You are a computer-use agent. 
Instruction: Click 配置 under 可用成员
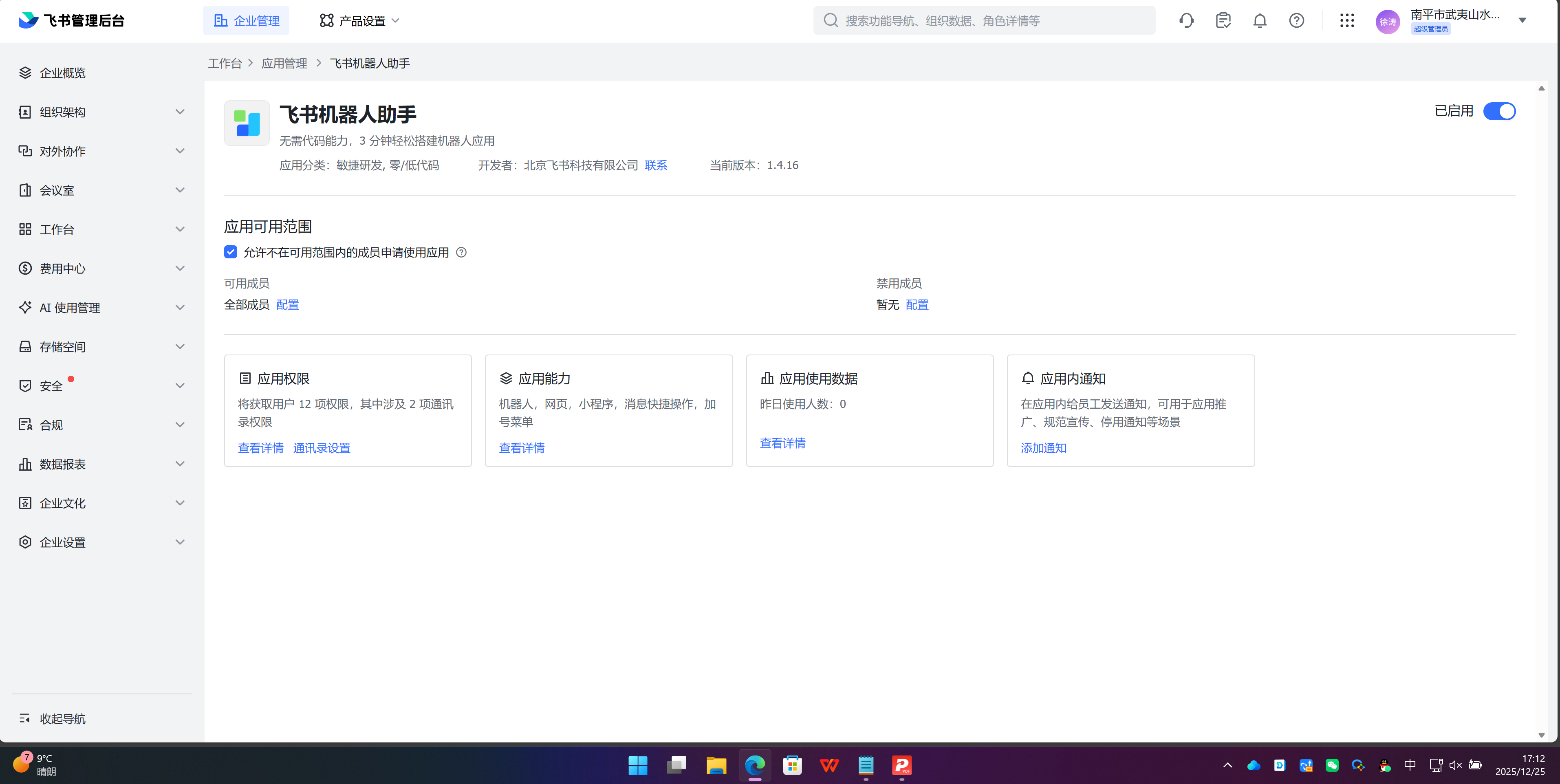tap(287, 304)
